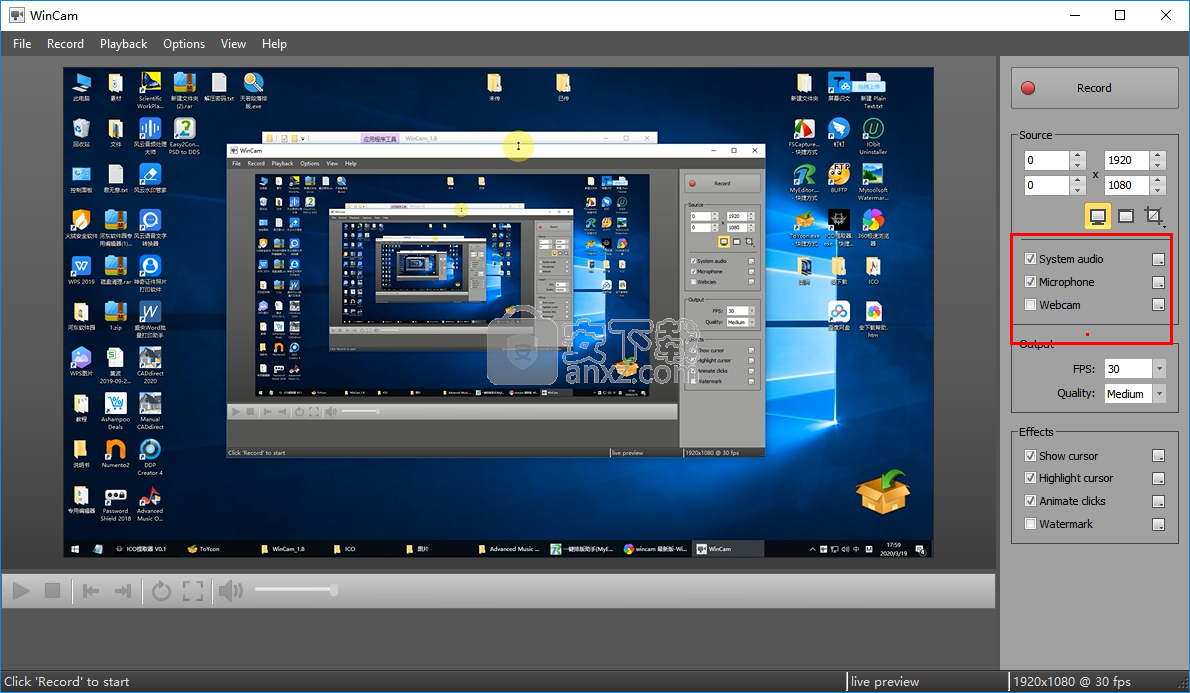The width and height of the screenshot is (1190, 693).
Task: Jump to the end of the recording
Action: click(122, 591)
